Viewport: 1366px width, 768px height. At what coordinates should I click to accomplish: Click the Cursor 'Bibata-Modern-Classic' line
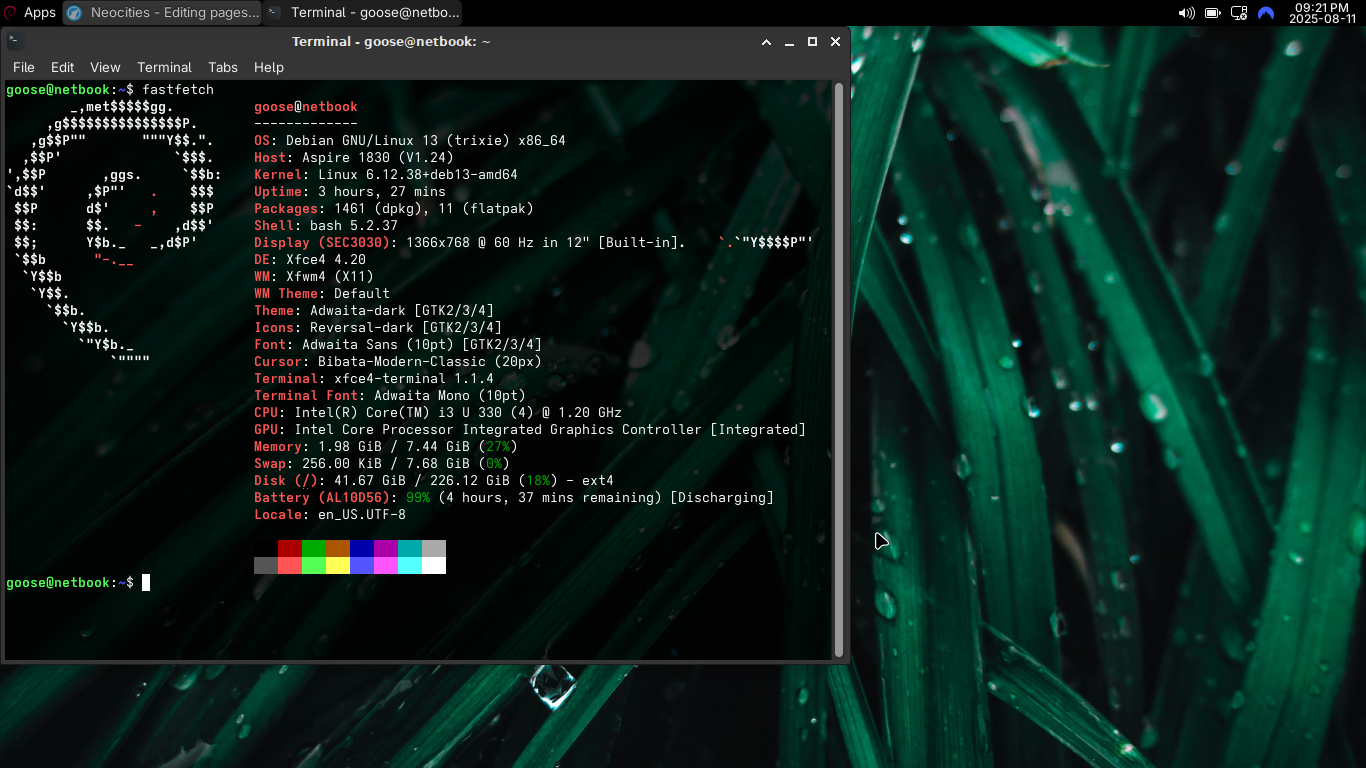click(398, 362)
